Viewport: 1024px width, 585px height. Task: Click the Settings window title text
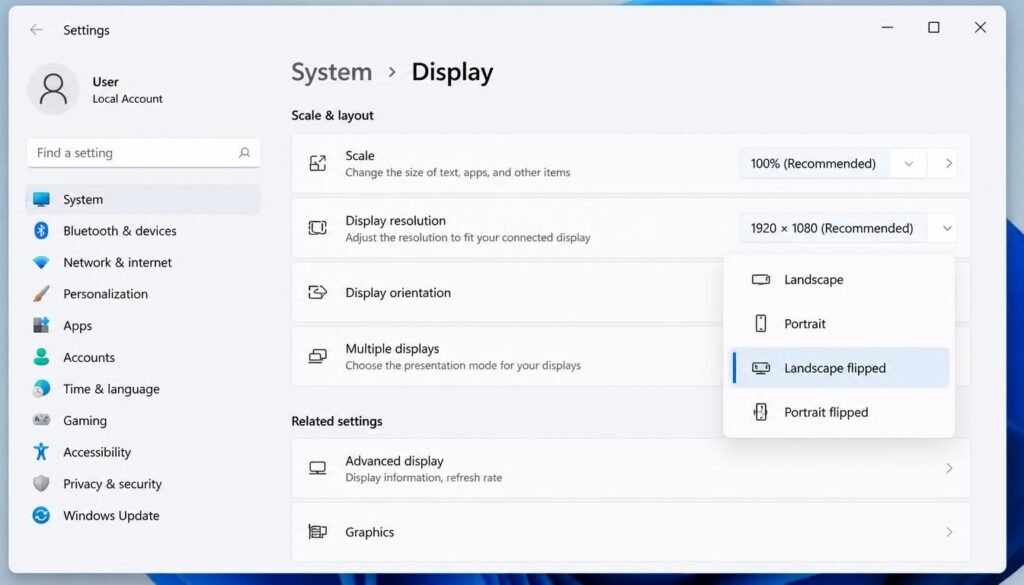tap(86, 30)
